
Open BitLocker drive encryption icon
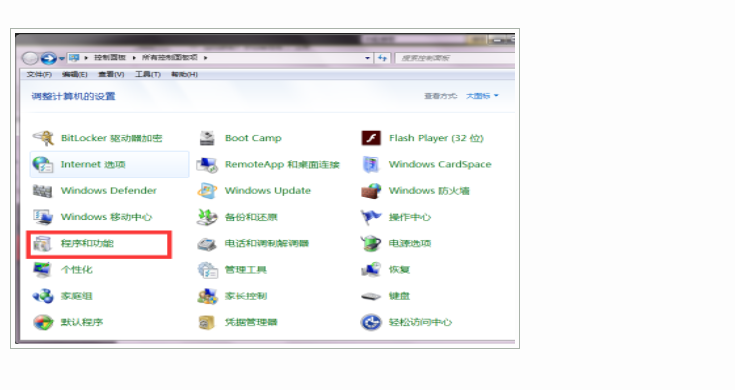pyautogui.click(x=43, y=138)
